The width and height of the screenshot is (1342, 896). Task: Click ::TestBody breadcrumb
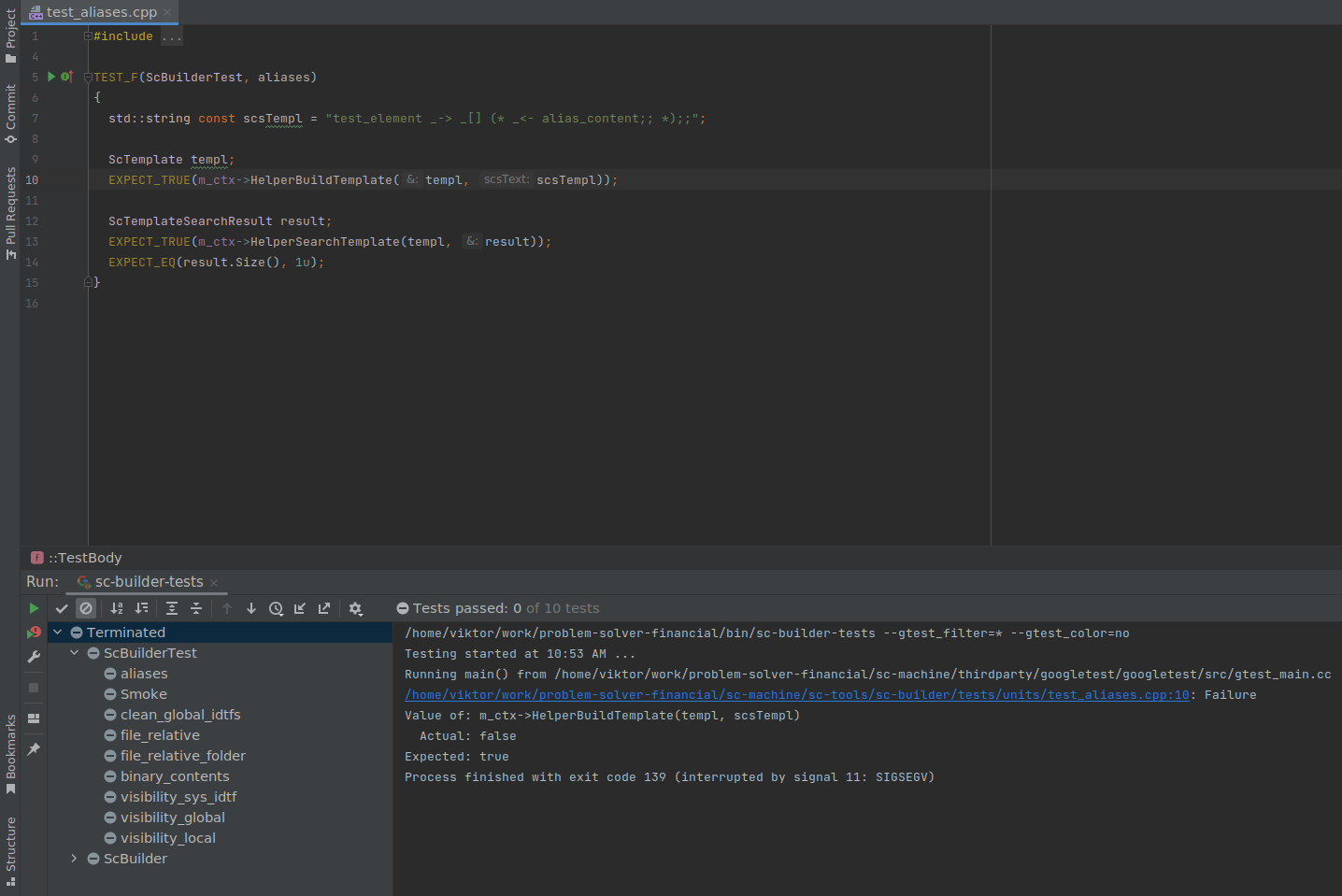[85, 558]
